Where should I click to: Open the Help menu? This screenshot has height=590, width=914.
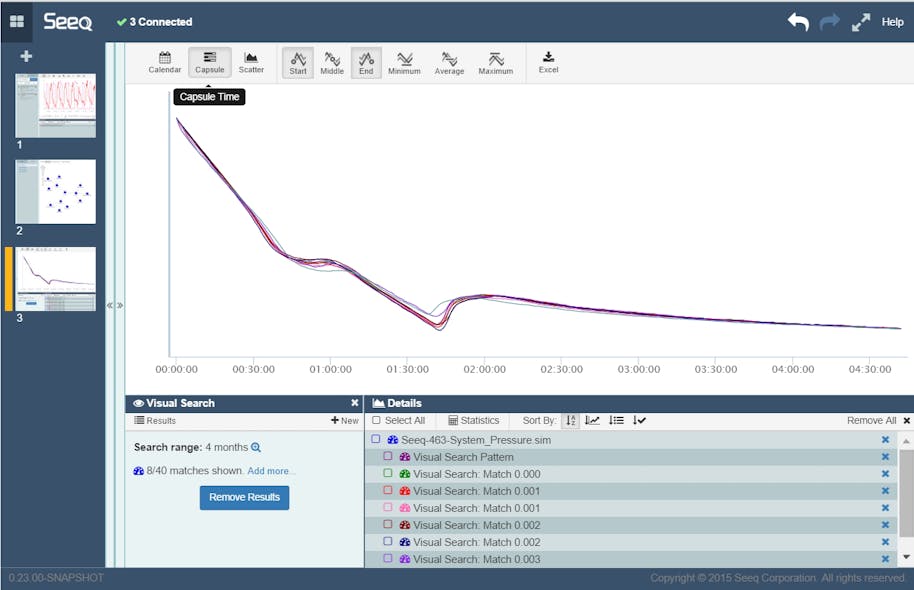point(891,20)
